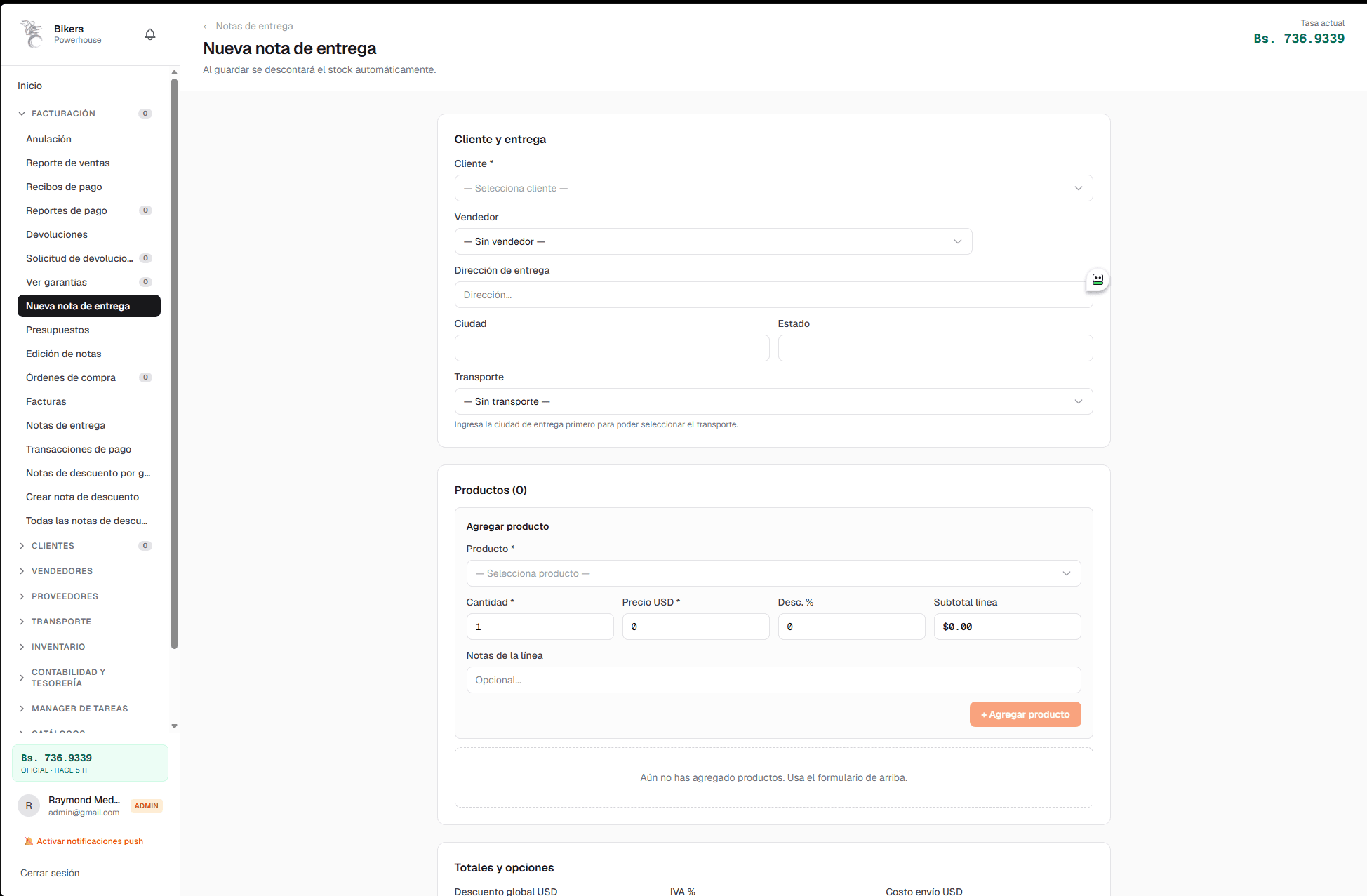Screen dimensions: 1367x896
Task: Click the sidebar scroll-down arrow
Action: pos(174,726)
